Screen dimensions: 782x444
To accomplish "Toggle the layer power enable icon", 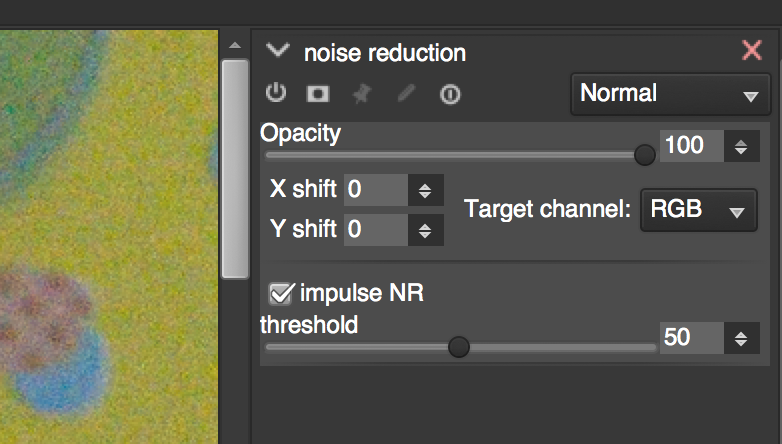I will [x=276, y=93].
